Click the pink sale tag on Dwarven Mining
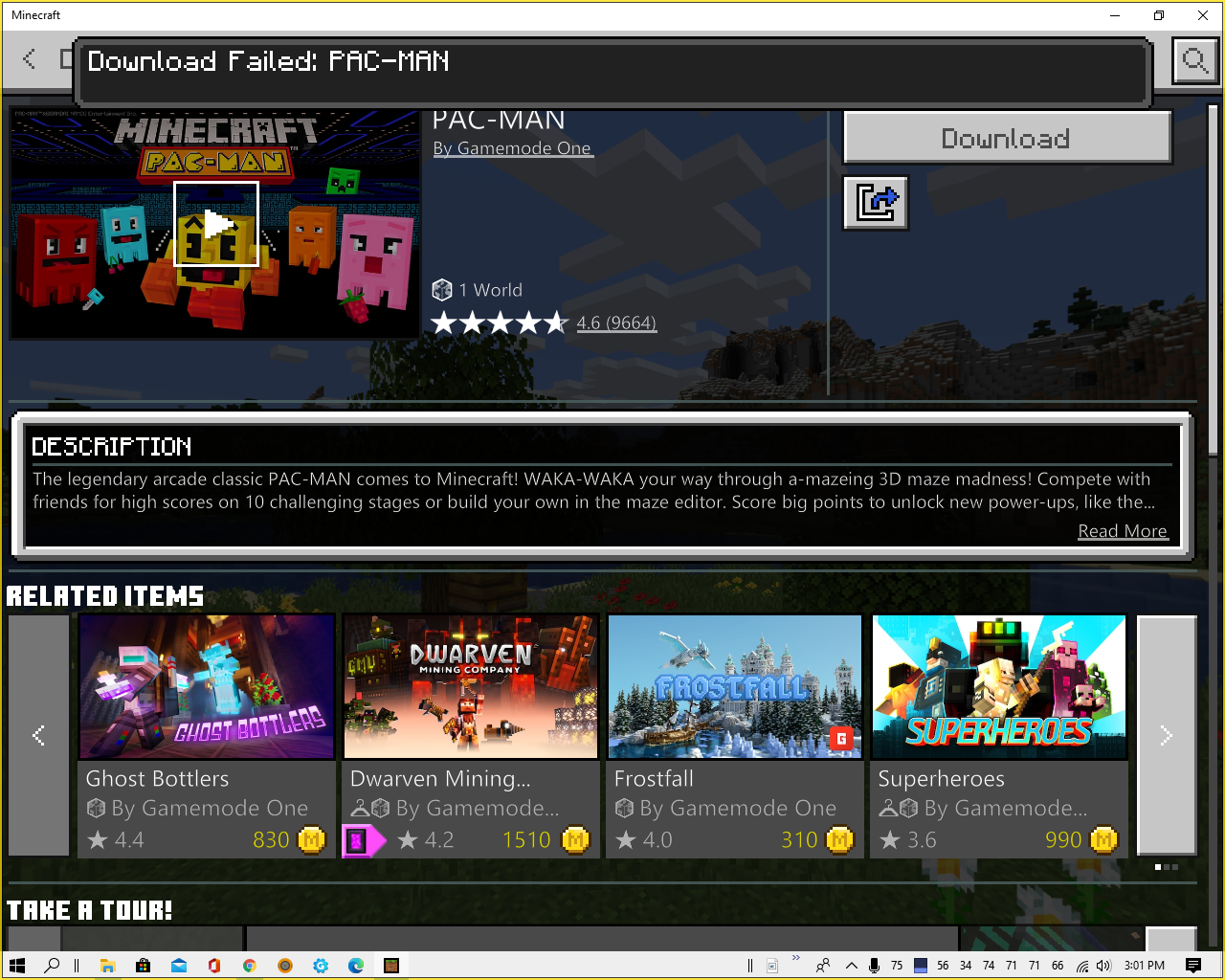The width and height of the screenshot is (1225, 980). [x=363, y=841]
